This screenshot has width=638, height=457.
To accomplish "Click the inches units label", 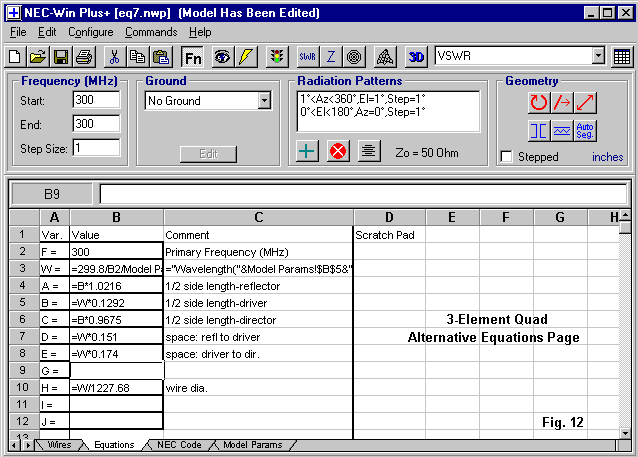I will (607, 157).
